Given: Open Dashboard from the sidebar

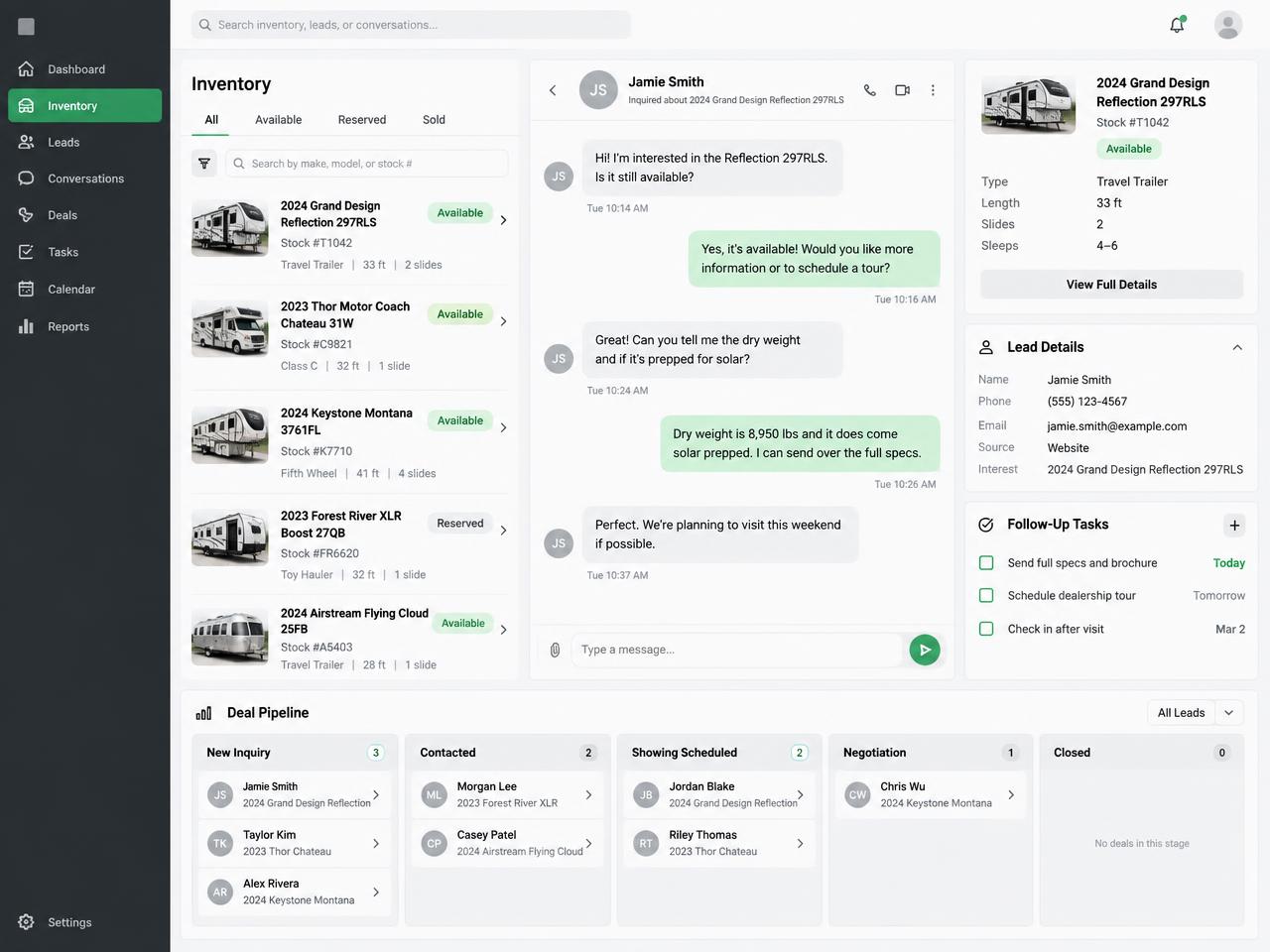Looking at the screenshot, I should pyautogui.click(x=85, y=69).
